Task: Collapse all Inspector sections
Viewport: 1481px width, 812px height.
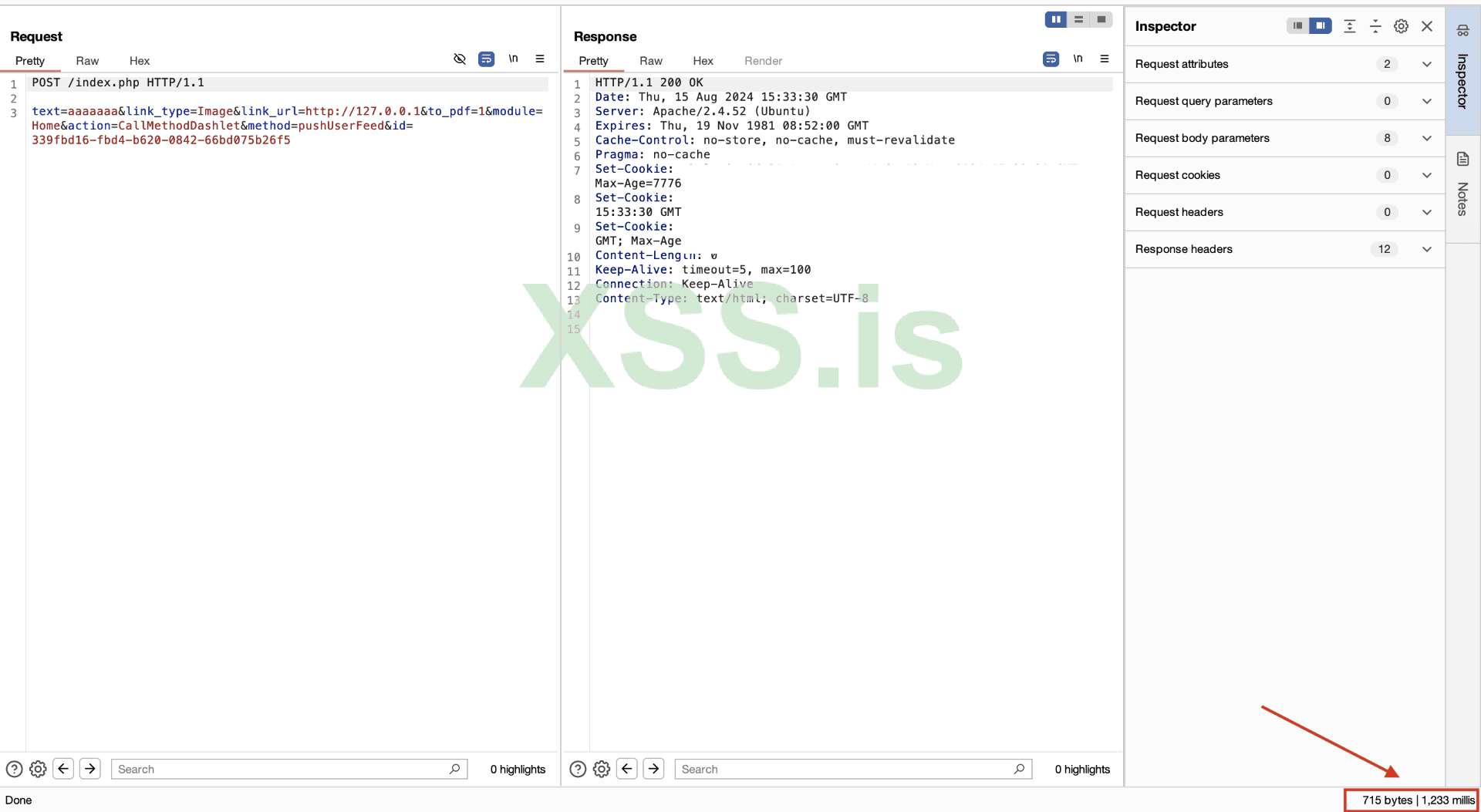Action: coord(1375,26)
